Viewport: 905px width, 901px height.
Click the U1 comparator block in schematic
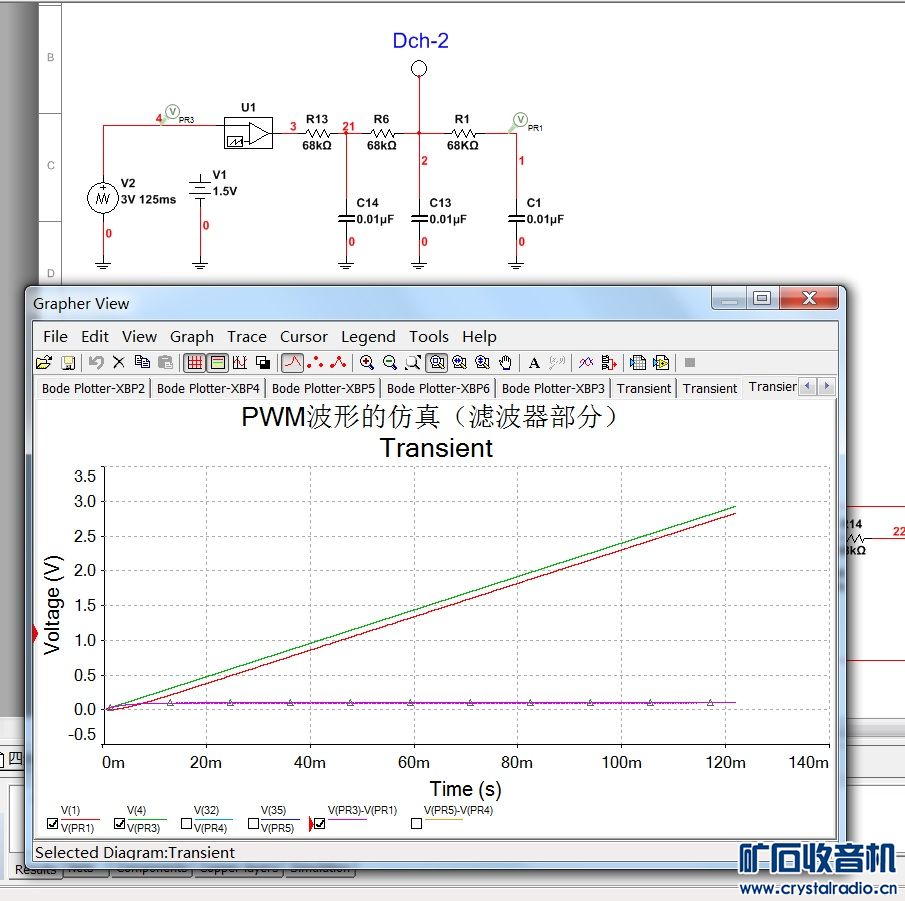(x=248, y=133)
